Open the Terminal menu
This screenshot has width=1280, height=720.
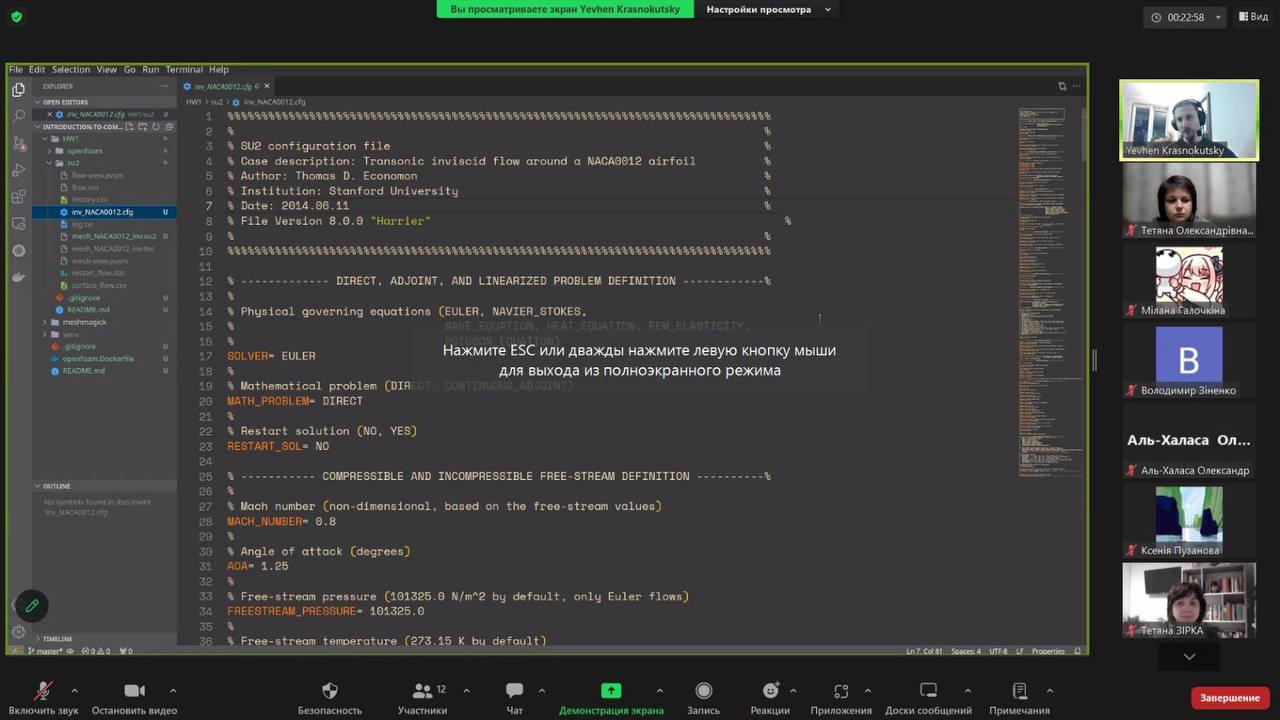[183, 70]
